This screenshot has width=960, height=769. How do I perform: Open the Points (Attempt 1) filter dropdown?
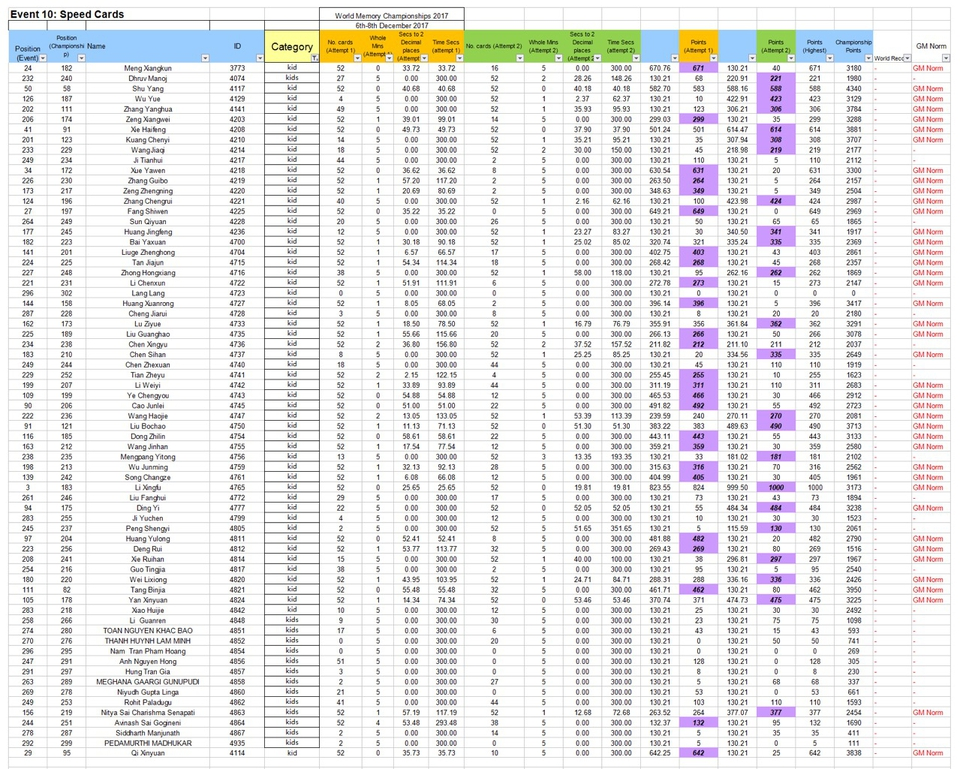(713, 58)
